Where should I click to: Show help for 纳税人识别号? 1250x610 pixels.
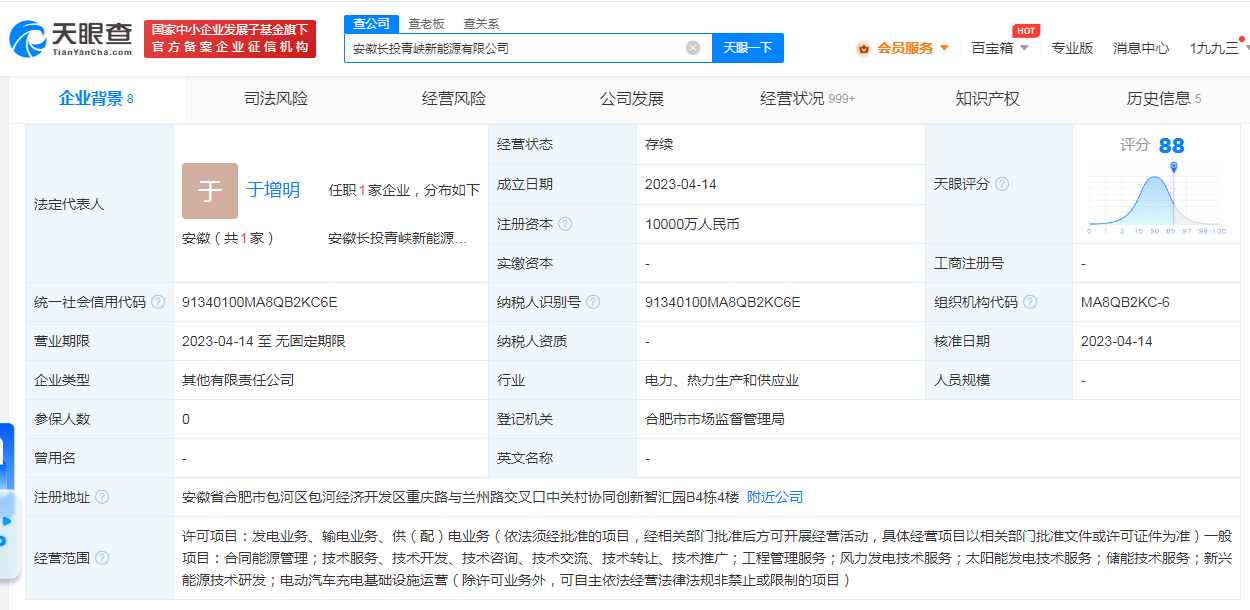pos(593,302)
